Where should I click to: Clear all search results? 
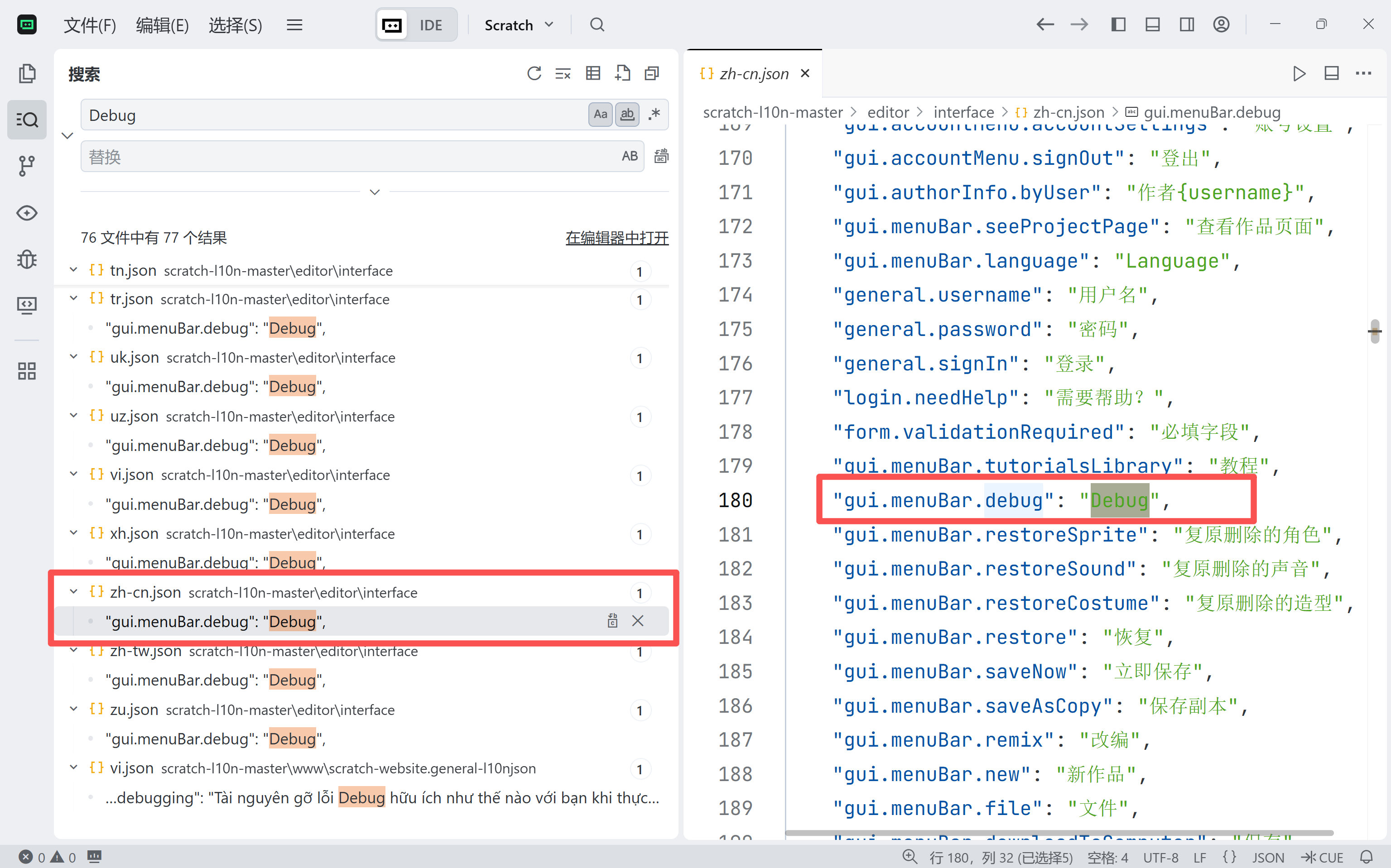coord(563,73)
